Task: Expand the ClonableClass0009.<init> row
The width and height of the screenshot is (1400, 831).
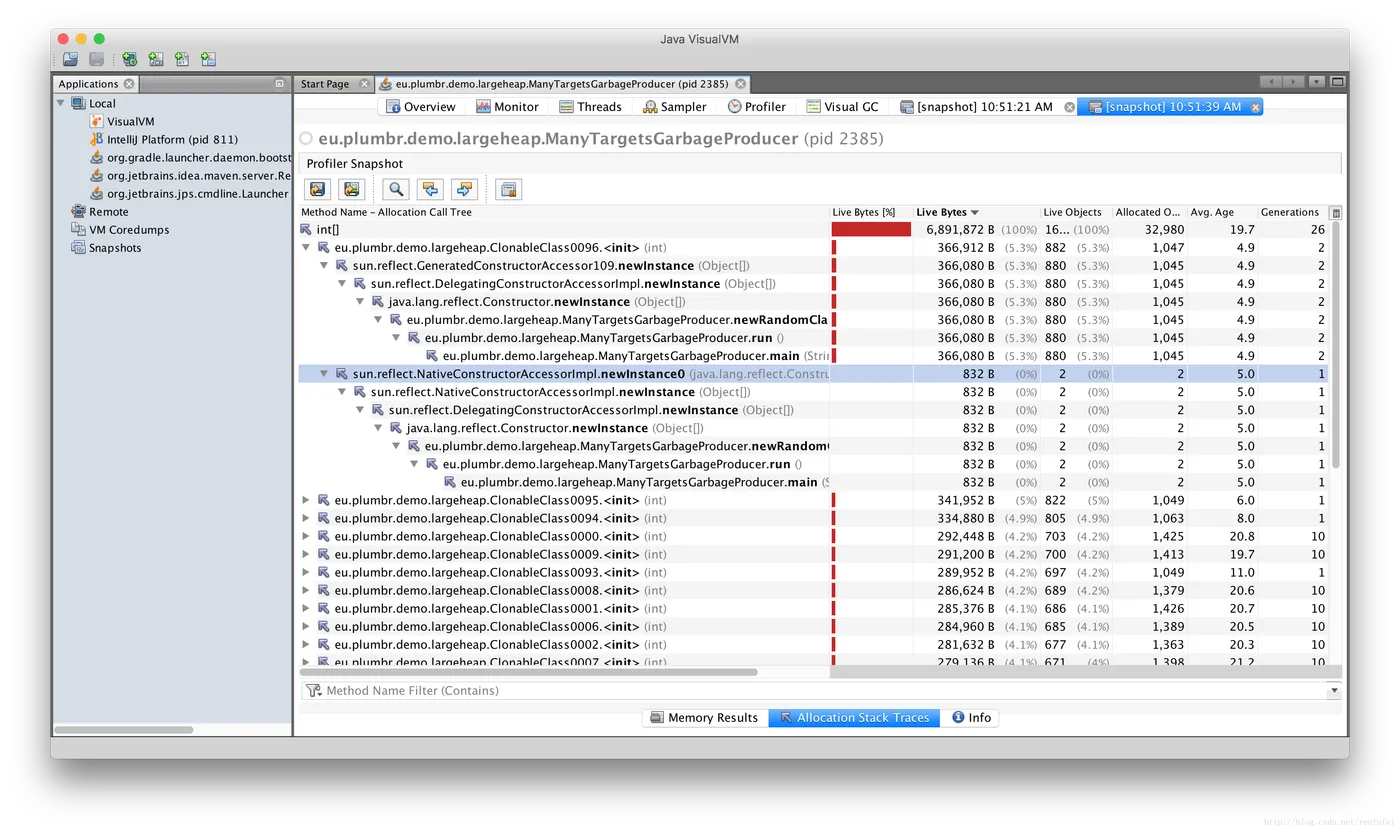Action: click(x=306, y=554)
